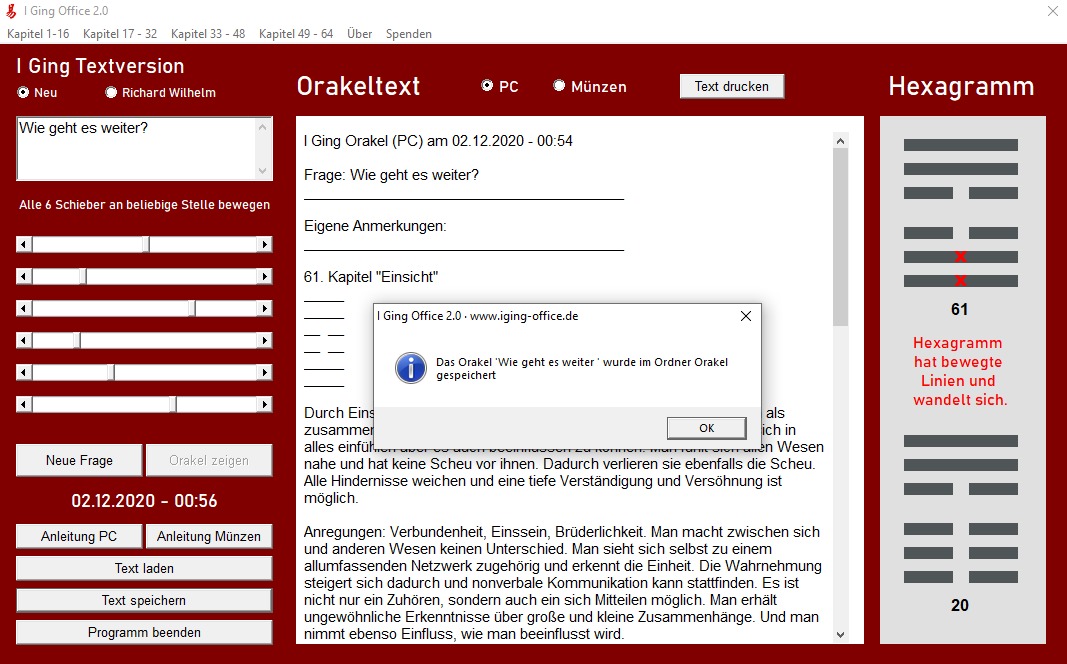This screenshot has height=664, width=1067.
Task: Click the left arrow of the fifth slider
Action: click(24, 372)
